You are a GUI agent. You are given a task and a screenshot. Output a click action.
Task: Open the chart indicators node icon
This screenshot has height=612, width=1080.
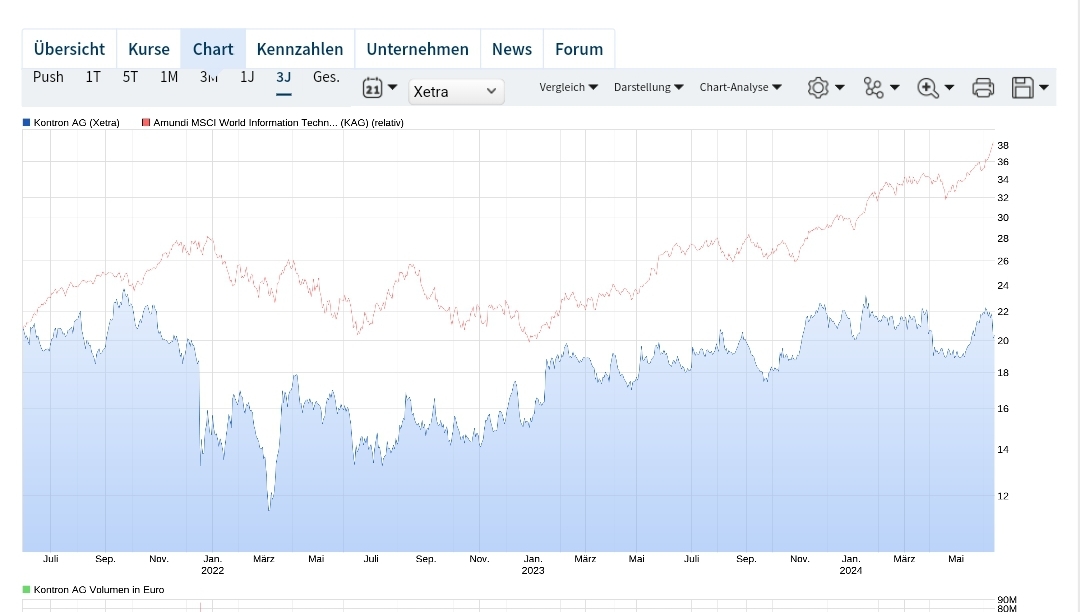click(874, 87)
